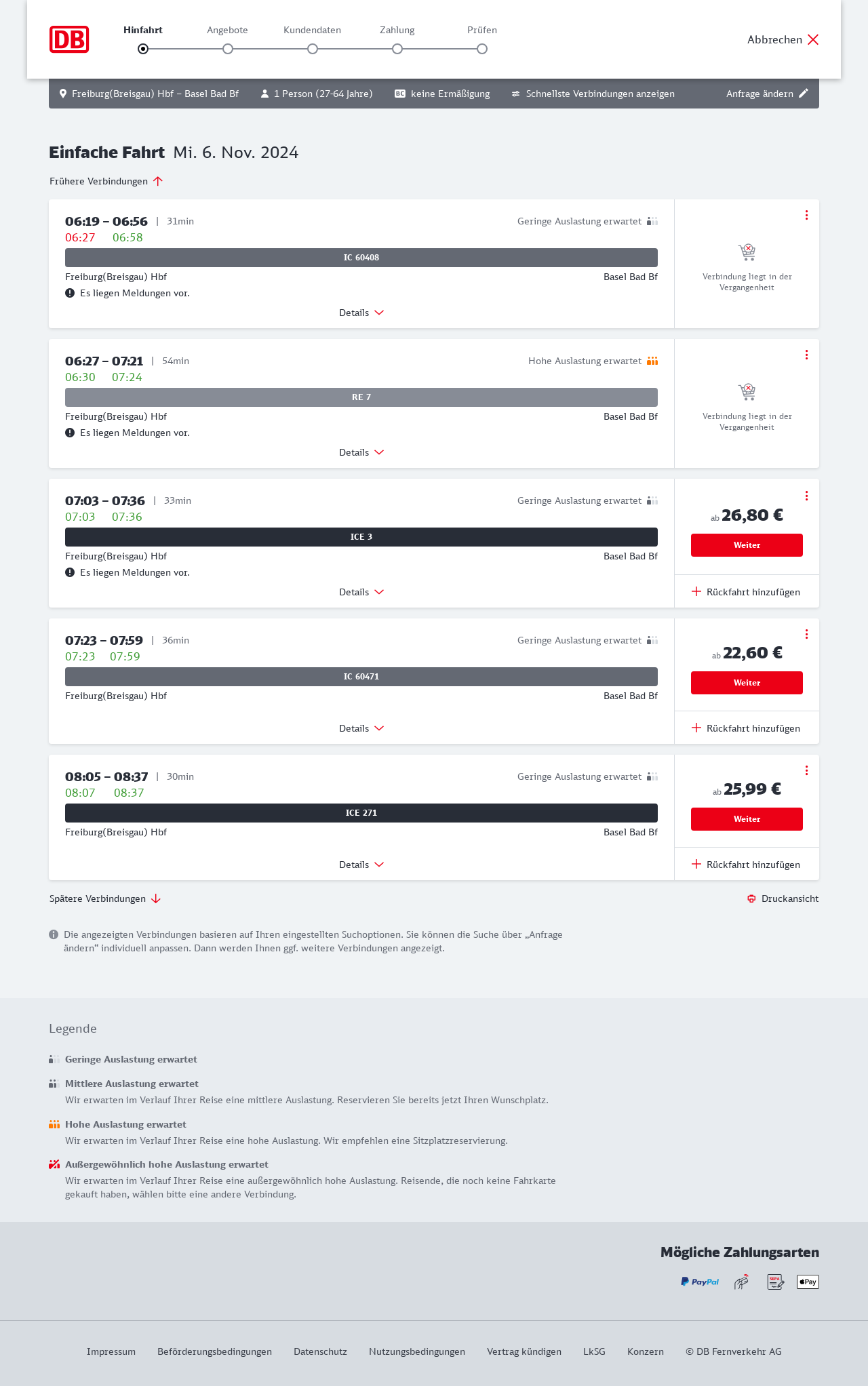Click the Druckansicht printer icon
Image resolution: width=868 pixels, height=1386 pixels.
pos(751,898)
